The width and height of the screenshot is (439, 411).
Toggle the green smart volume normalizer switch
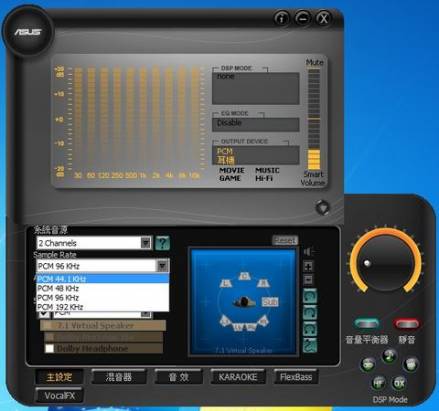tap(367, 323)
